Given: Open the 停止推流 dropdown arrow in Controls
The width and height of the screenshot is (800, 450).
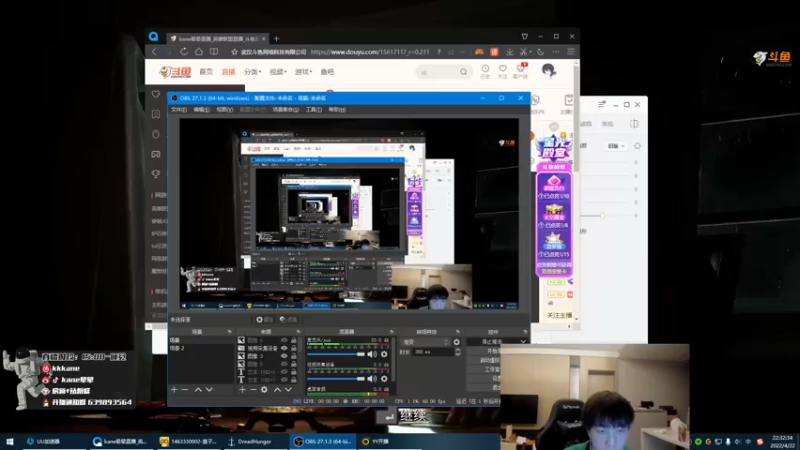Looking at the screenshot, I should (x=523, y=342).
